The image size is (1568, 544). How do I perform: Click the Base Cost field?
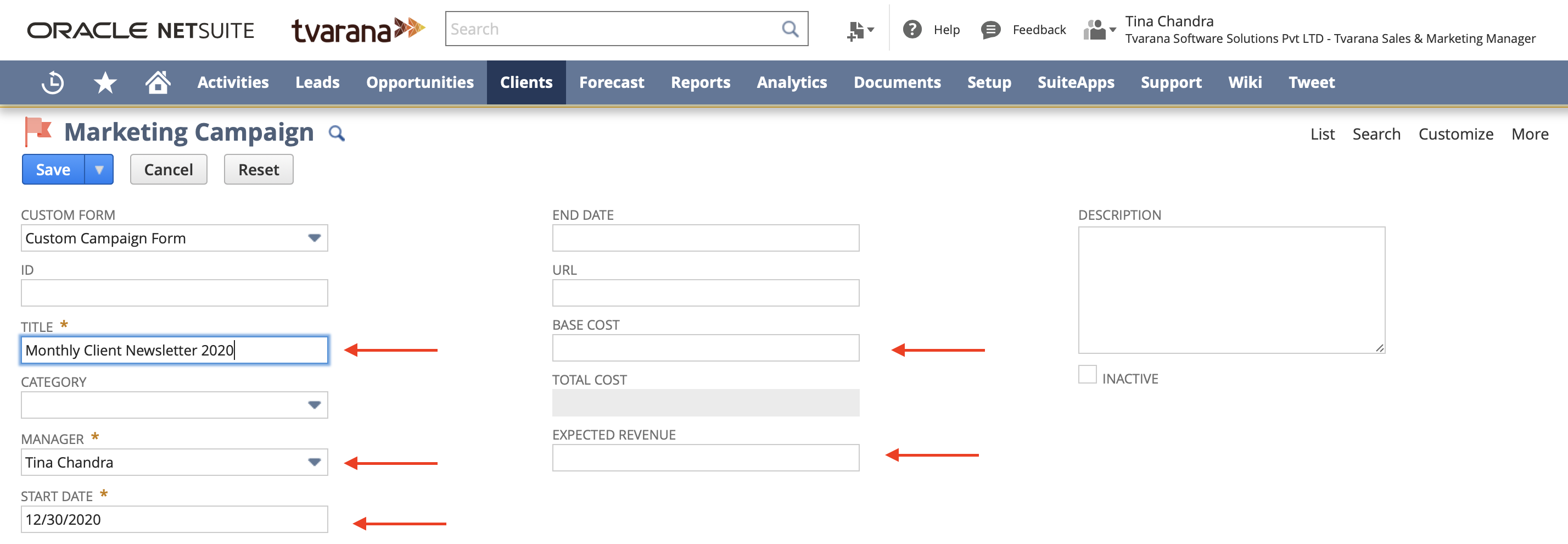pos(705,348)
